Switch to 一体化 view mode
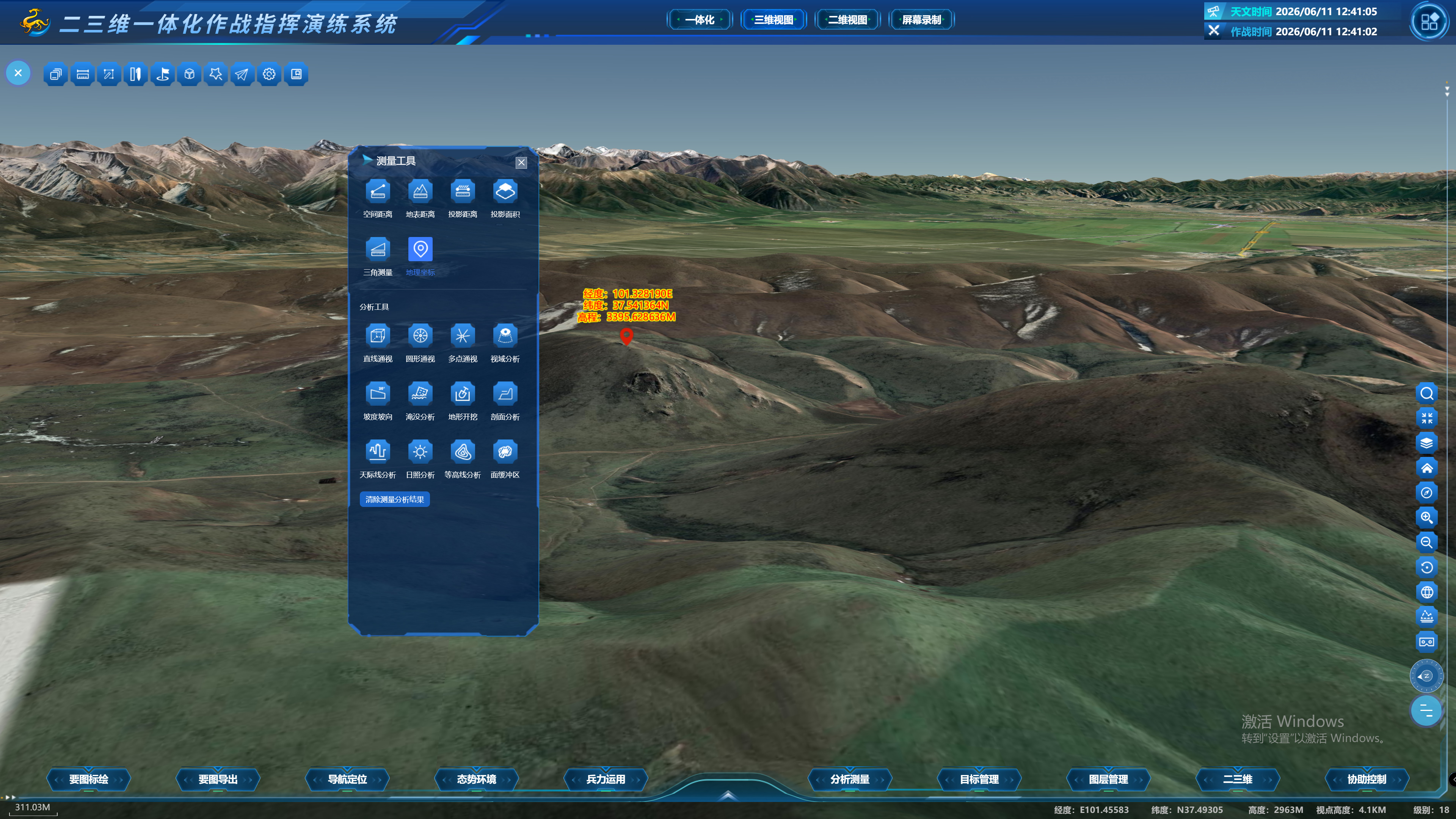1456x819 pixels. [700, 20]
